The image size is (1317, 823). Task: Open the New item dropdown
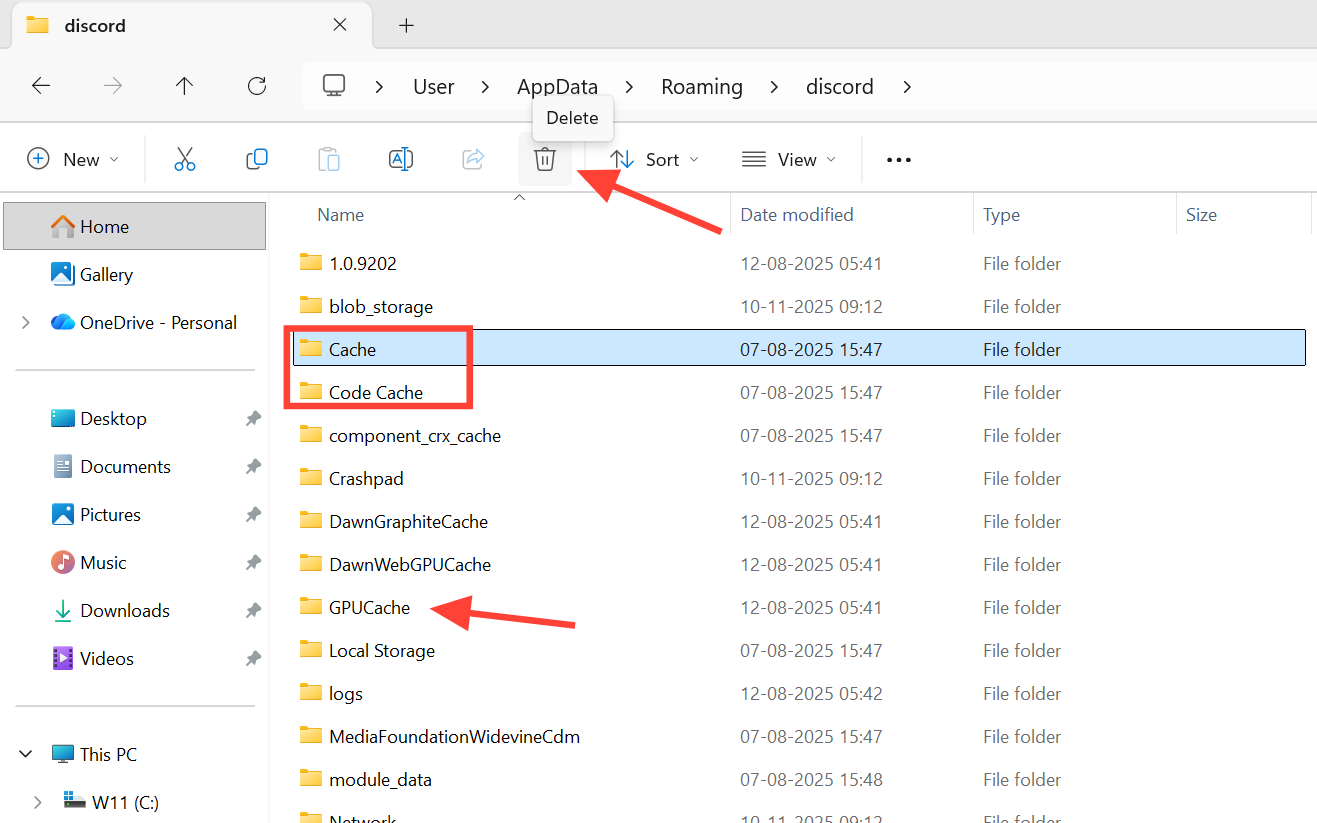click(73, 159)
